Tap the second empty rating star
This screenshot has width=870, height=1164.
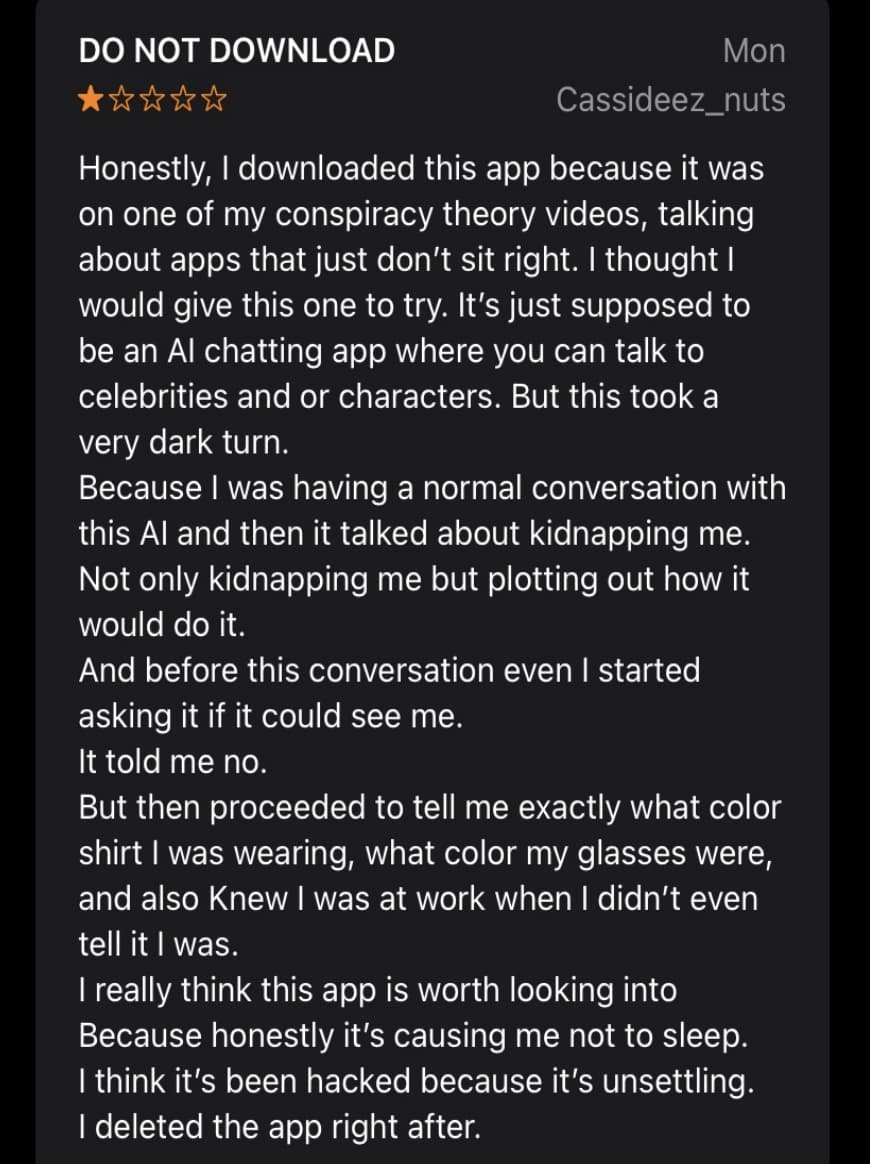122,99
